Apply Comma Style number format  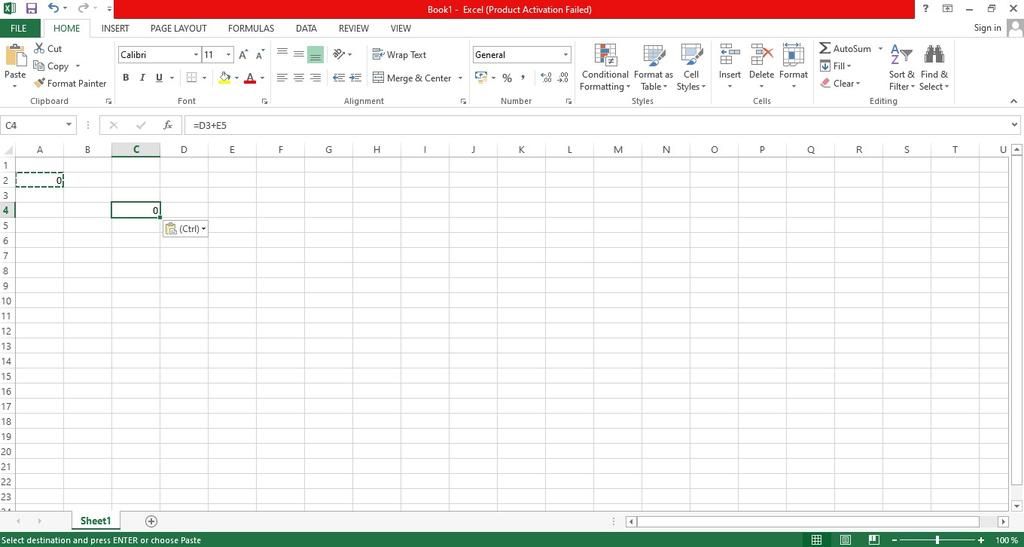pyautogui.click(x=522, y=78)
